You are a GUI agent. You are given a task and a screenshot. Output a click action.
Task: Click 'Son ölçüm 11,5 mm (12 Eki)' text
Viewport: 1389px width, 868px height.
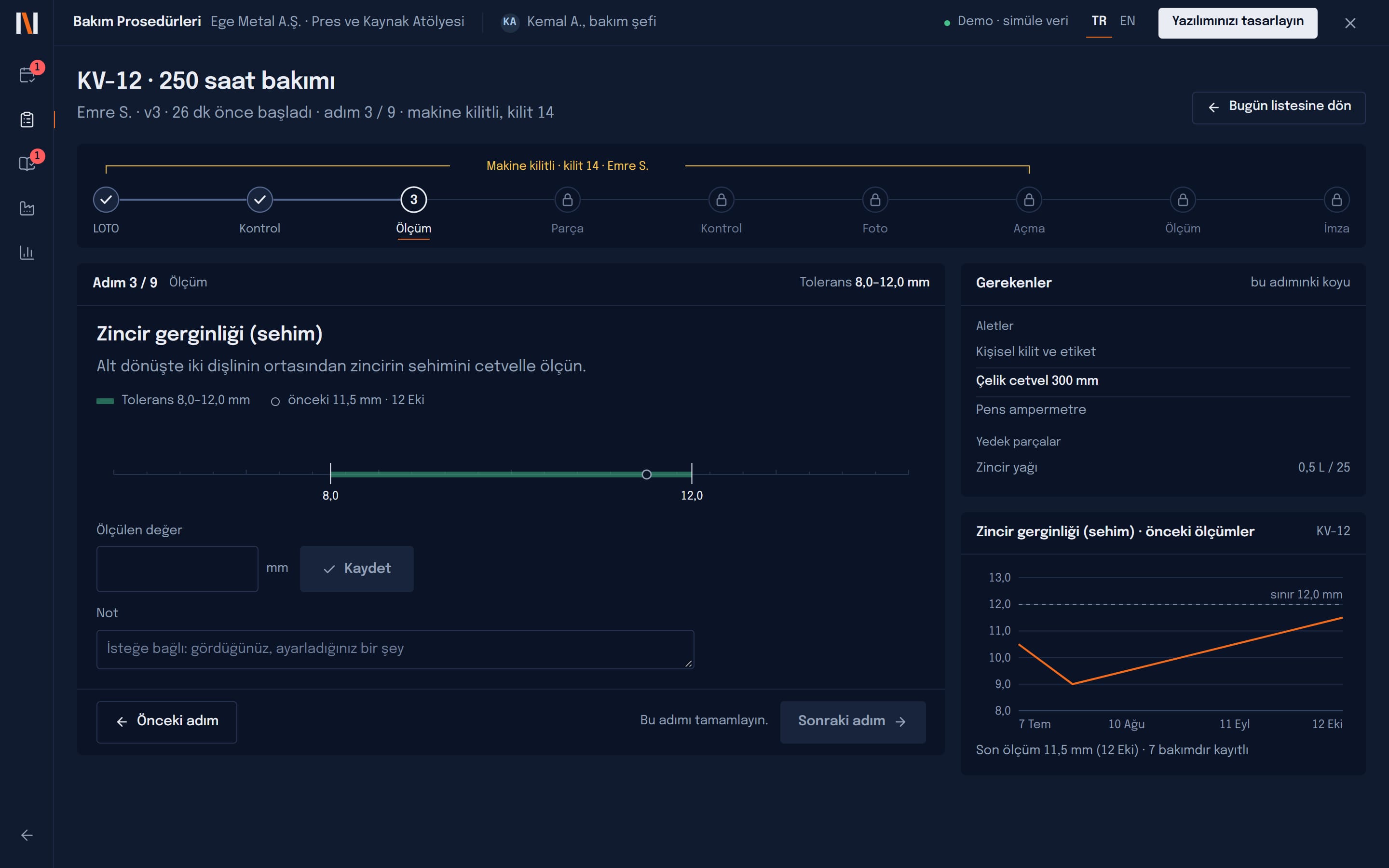point(1057,750)
